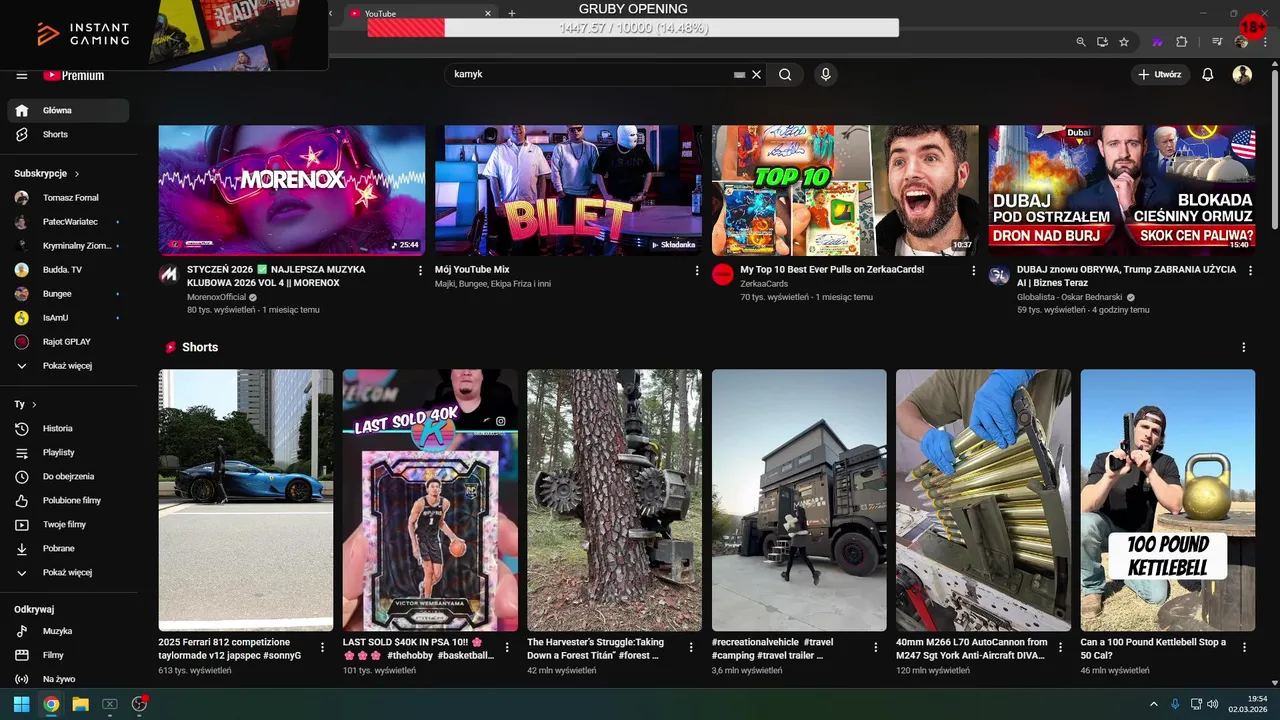Image resolution: width=1280 pixels, height=720 pixels.
Task: Run search with the magnifier button
Action: (x=785, y=74)
